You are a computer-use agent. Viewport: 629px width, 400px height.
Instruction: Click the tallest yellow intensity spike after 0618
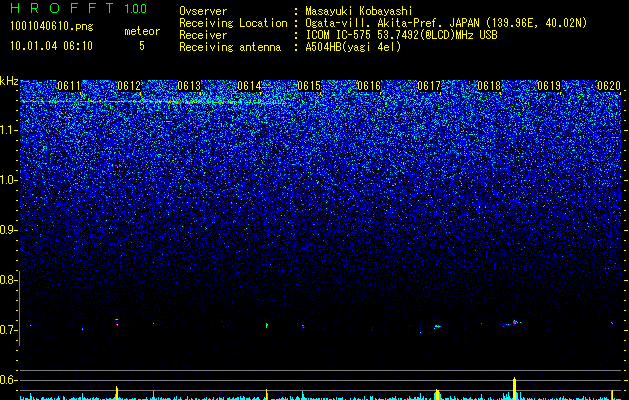[514, 388]
